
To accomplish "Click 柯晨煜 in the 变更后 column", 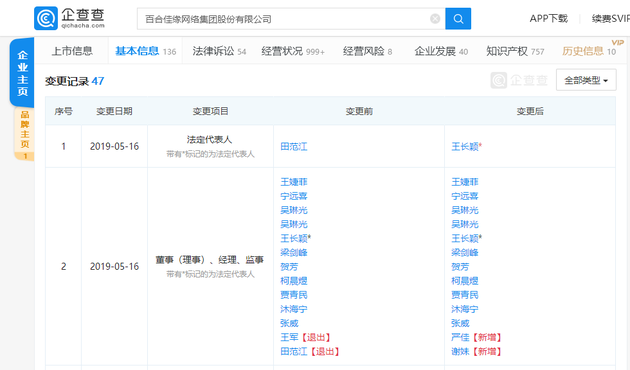I will coord(464,281).
